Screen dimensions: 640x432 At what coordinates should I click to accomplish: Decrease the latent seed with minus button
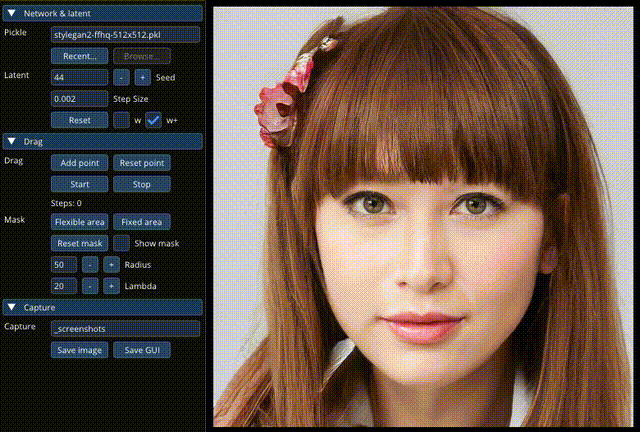coord(121,78)
